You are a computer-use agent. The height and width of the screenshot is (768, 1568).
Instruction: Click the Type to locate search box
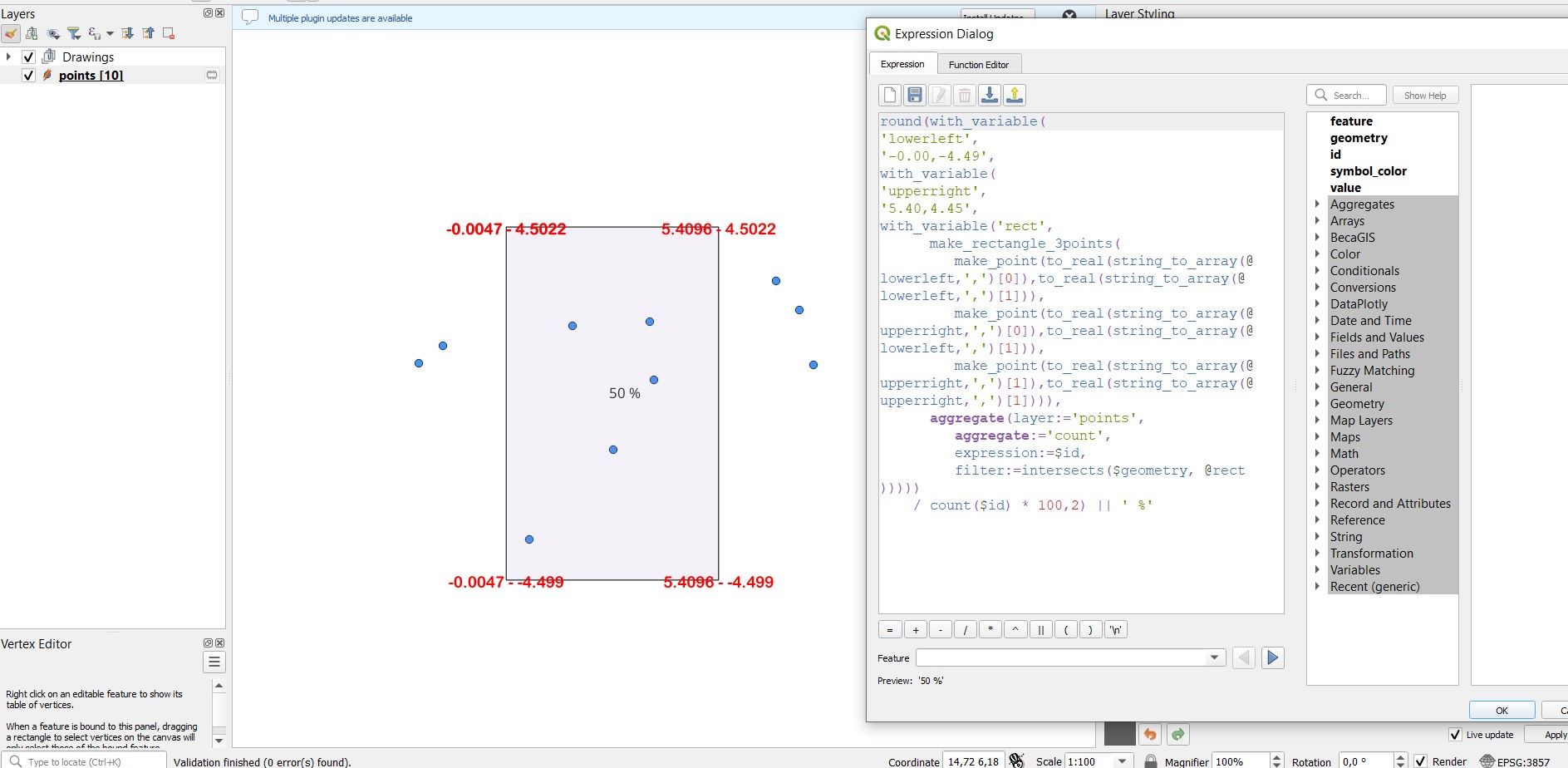coord(83,761)
